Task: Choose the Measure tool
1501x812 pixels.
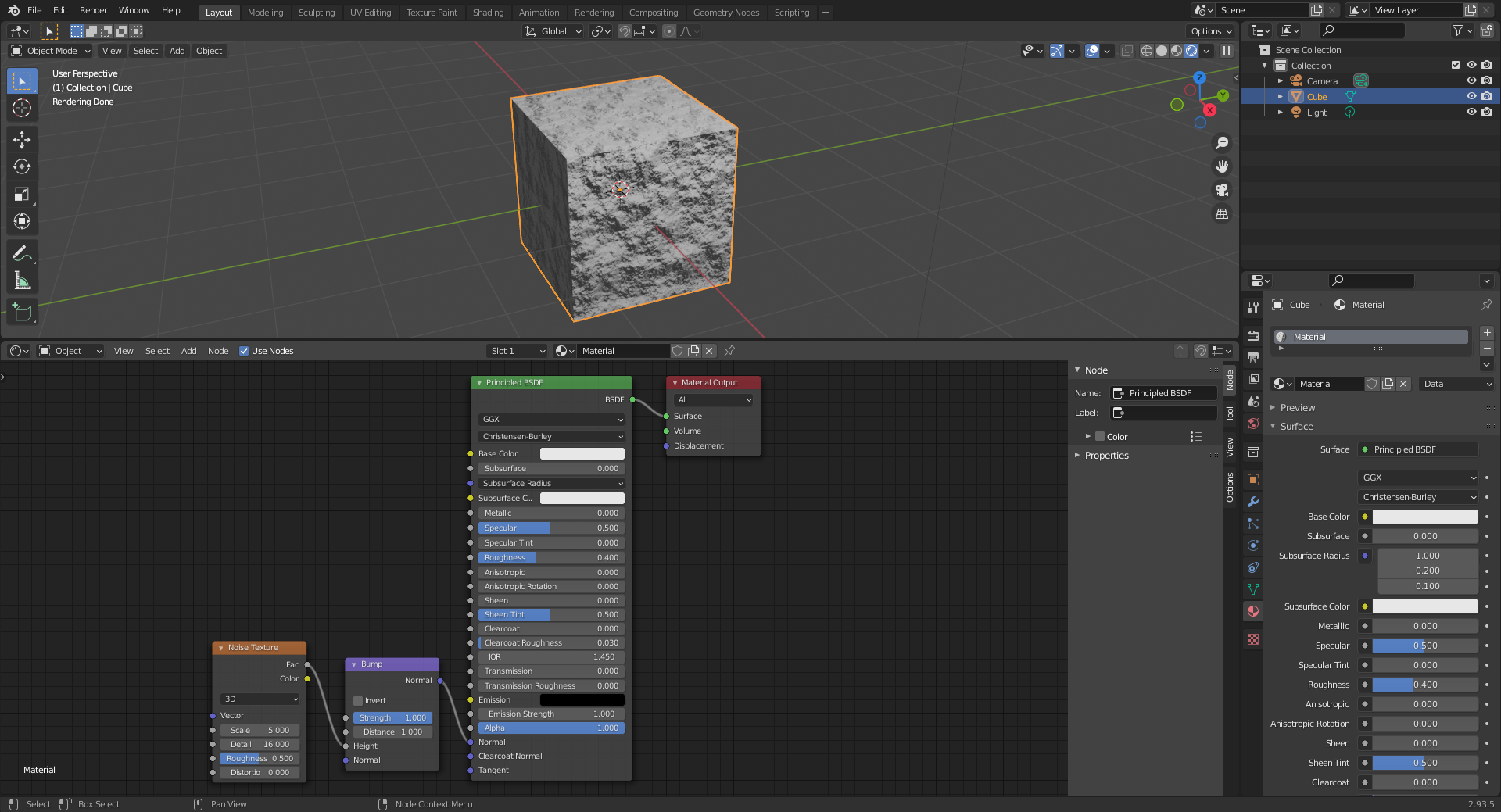Action: (22, 281)
